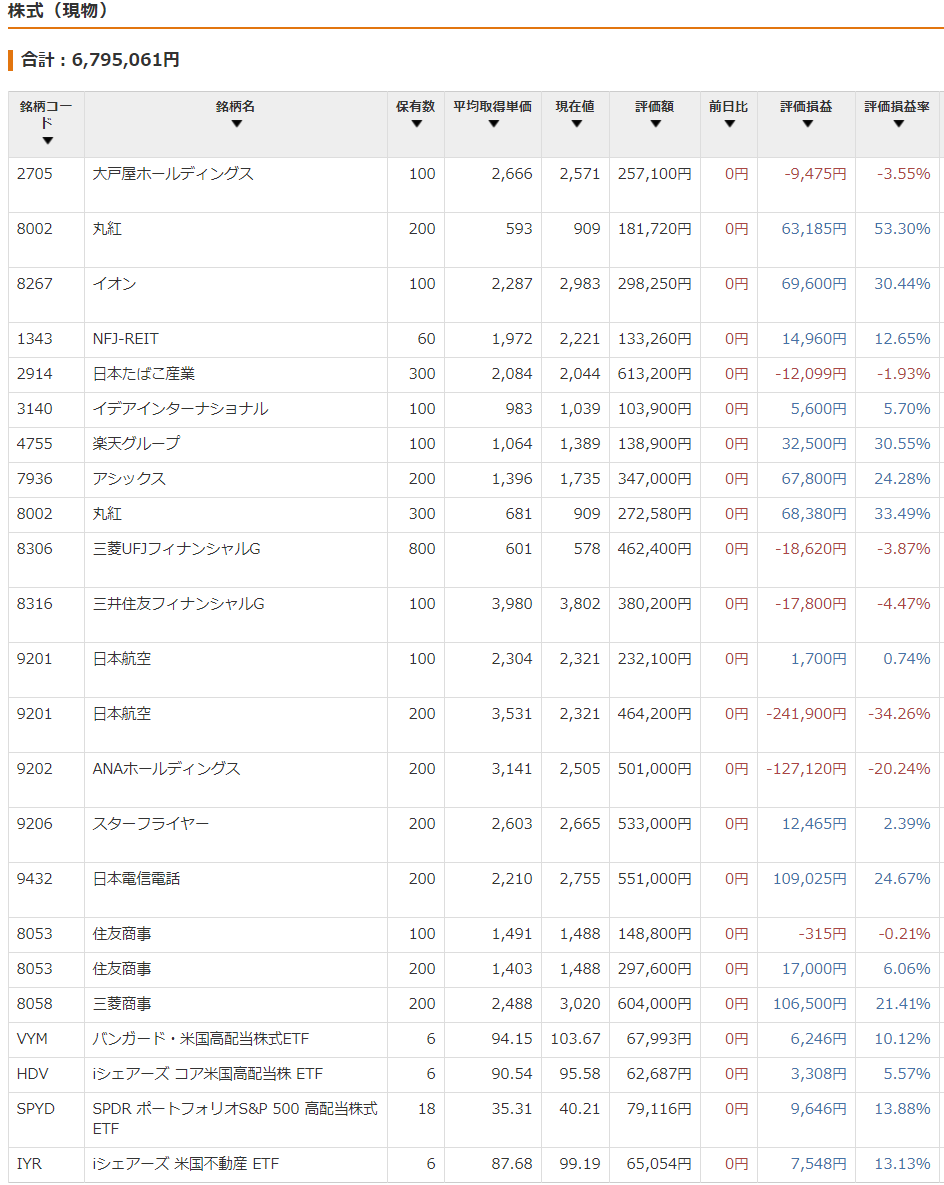The height and width of the screenshot is (1185, 944).
Task: Click the イオン stock name
Action: coord(114,284)
